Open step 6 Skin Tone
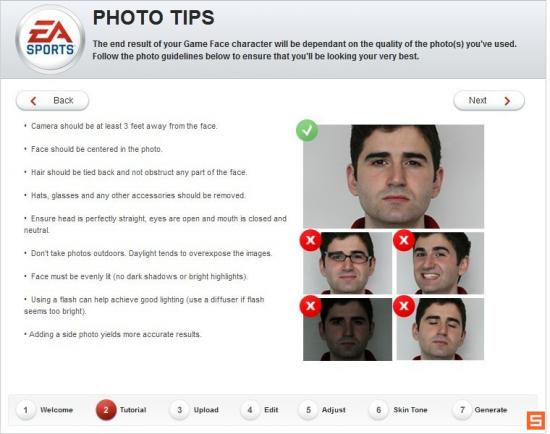 click(398, 410)
